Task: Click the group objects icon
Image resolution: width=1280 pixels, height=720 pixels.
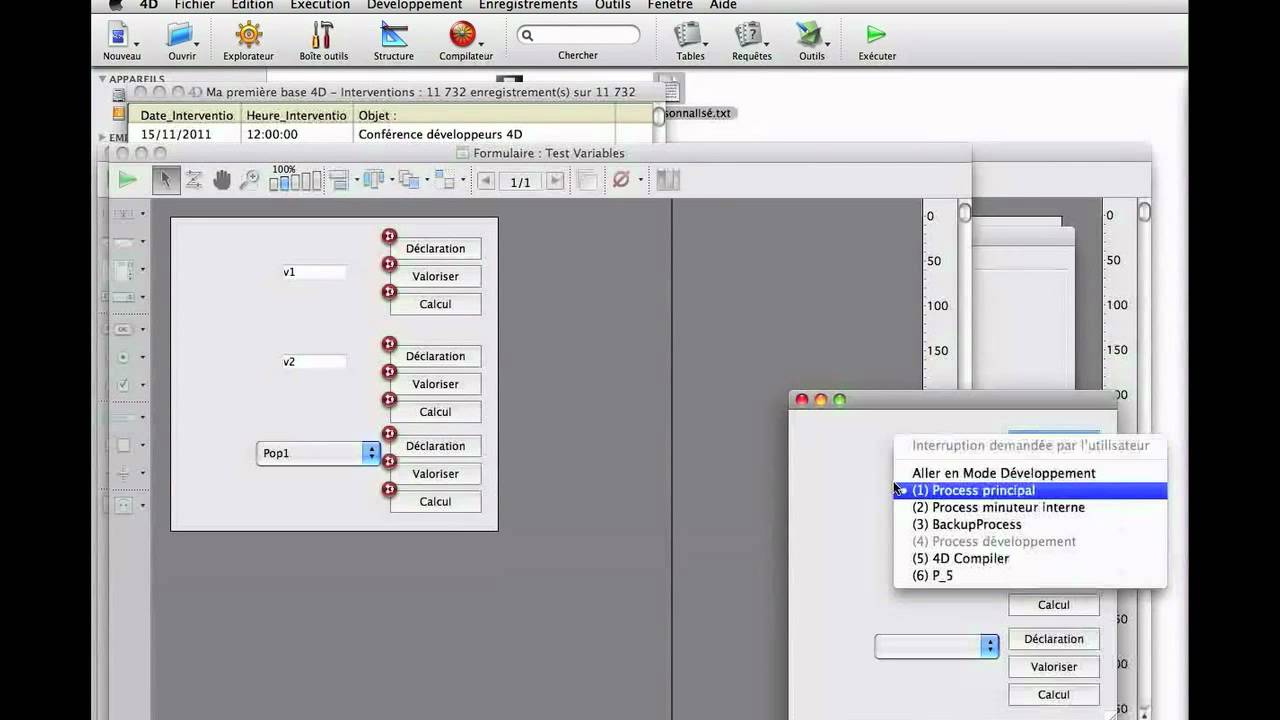Action: (x=444, y=181)
